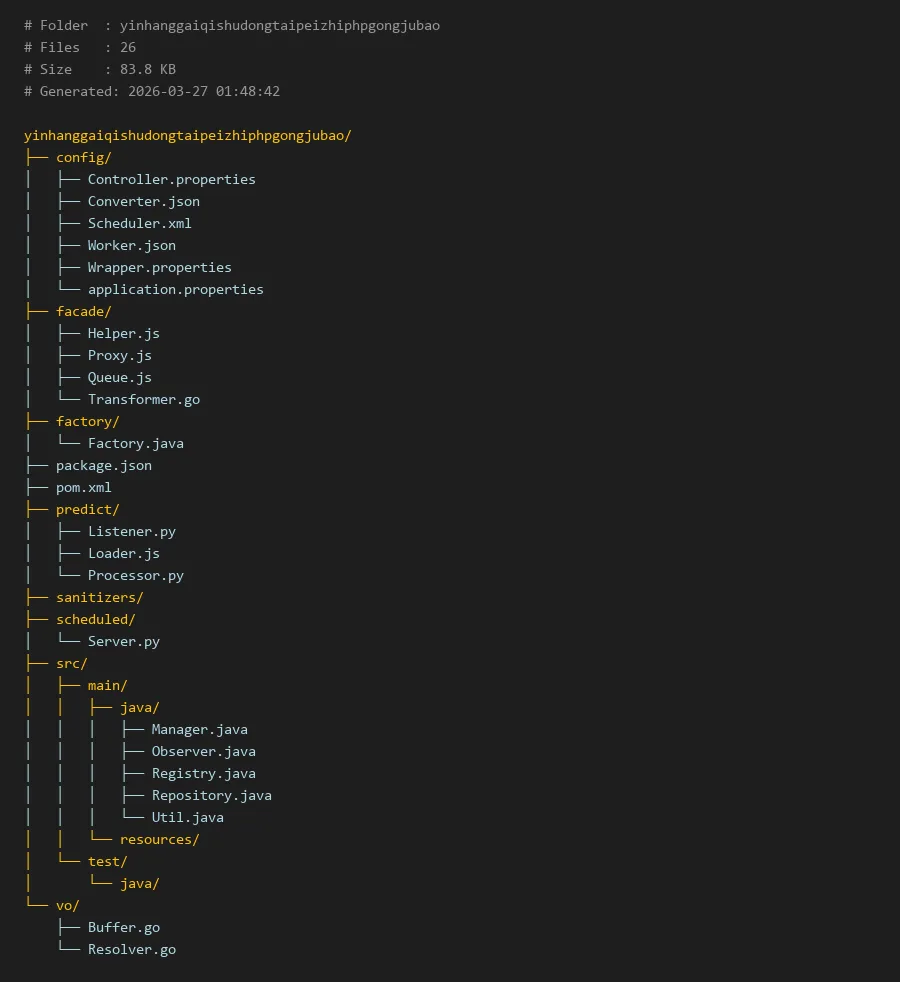Click the Resolver.go file
Screen dimensions: 900x982
tap(131, 950)
